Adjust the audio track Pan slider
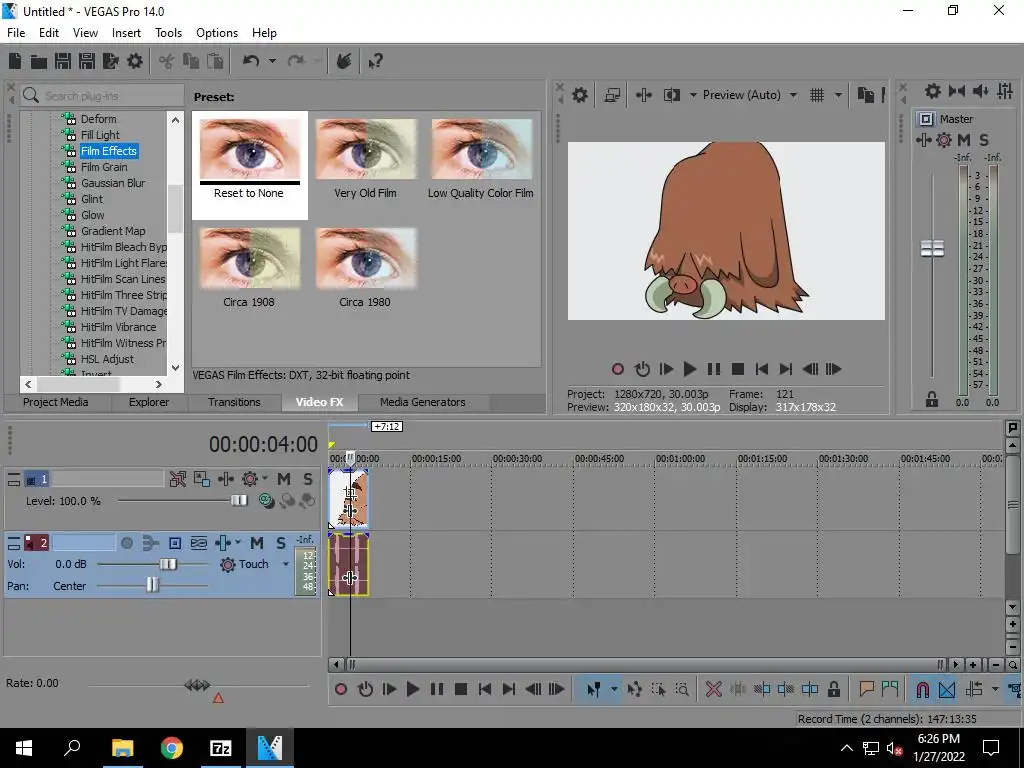 pos(152,585)
